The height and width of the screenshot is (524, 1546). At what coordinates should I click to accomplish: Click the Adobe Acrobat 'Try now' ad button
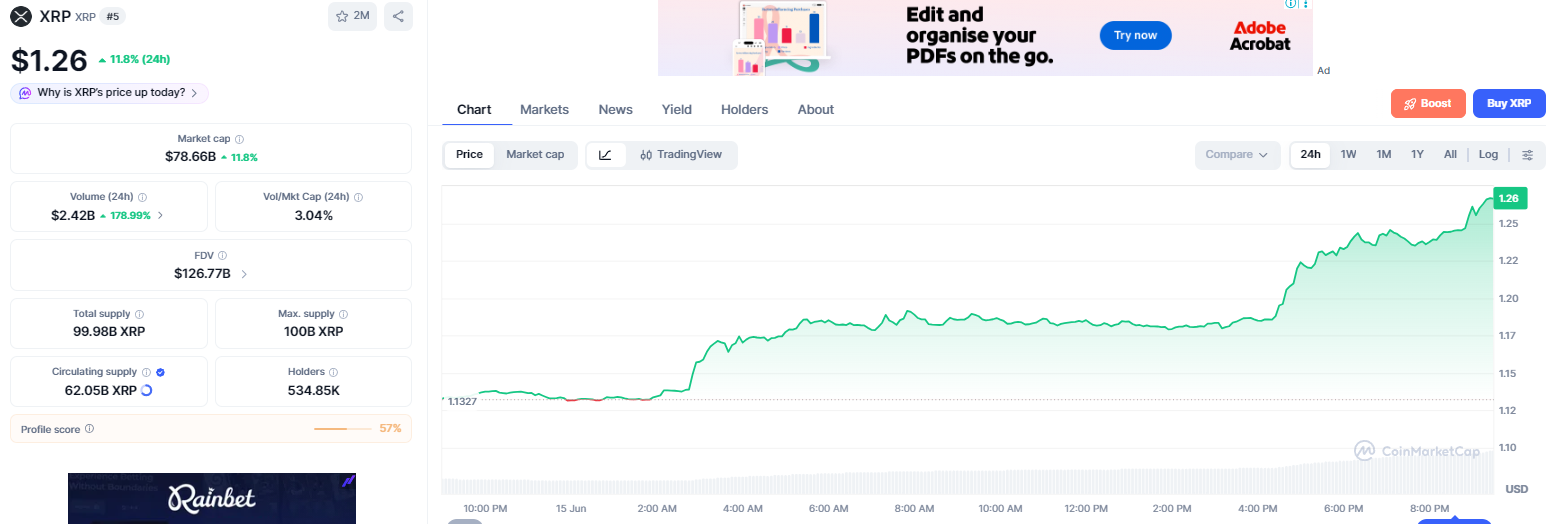(x=1135, y=35)
